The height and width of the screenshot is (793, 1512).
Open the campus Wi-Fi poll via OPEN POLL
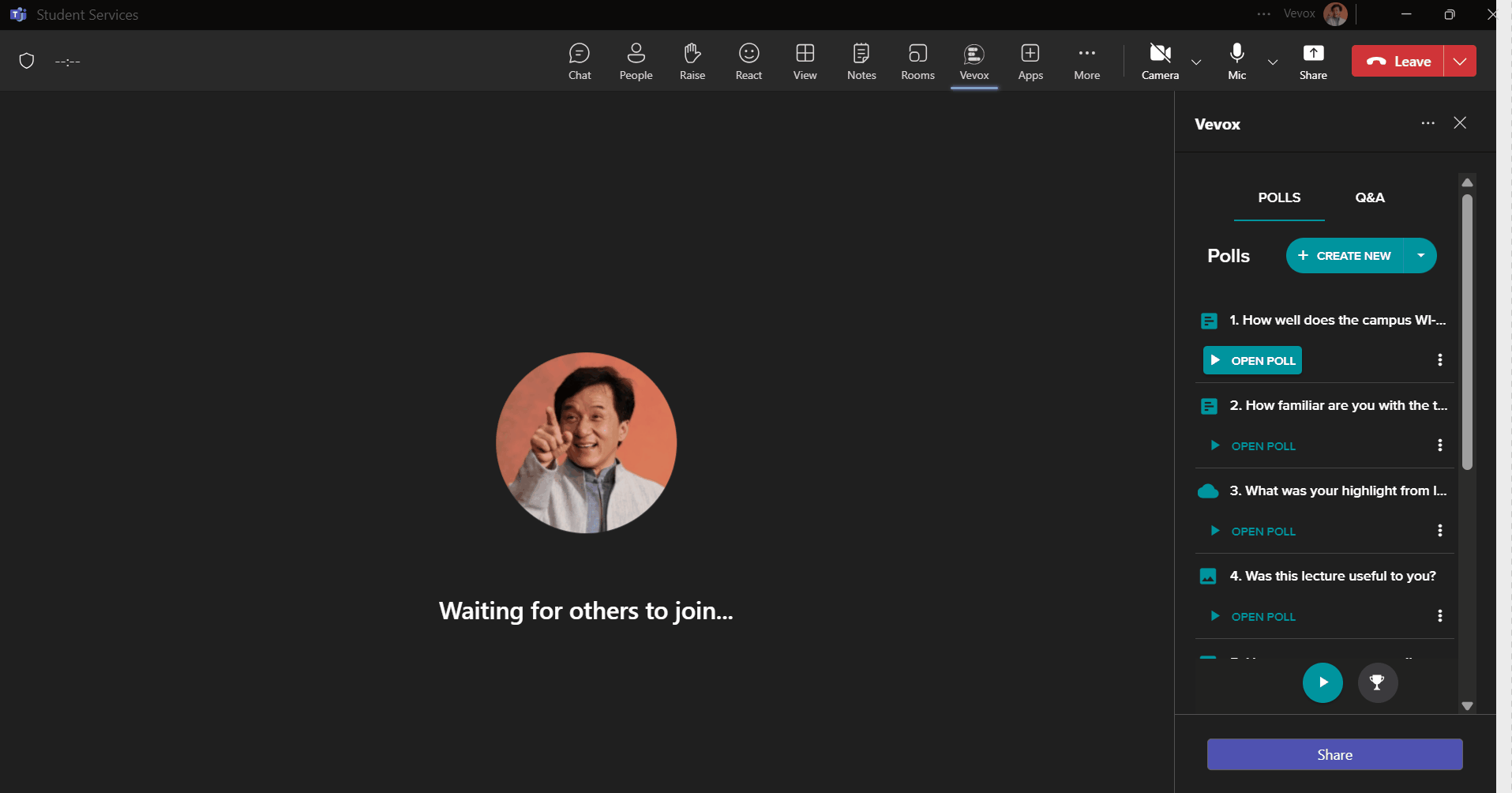click(x=1251, y=360)
